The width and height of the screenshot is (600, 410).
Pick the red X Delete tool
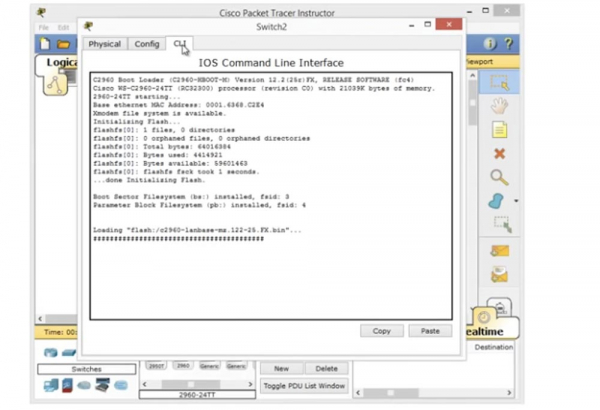pos(500,154)
